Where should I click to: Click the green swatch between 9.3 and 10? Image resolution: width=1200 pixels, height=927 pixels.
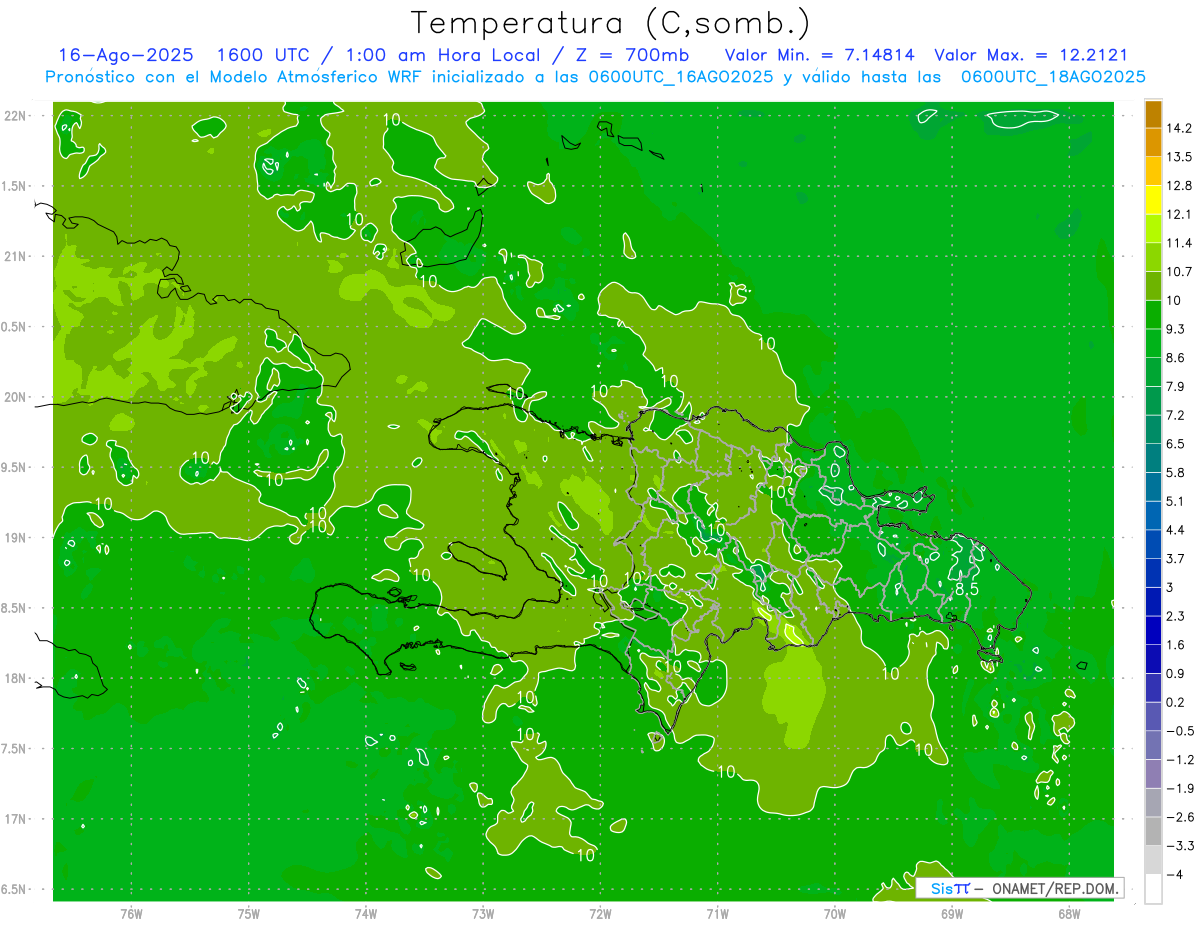click(1153, 314)
